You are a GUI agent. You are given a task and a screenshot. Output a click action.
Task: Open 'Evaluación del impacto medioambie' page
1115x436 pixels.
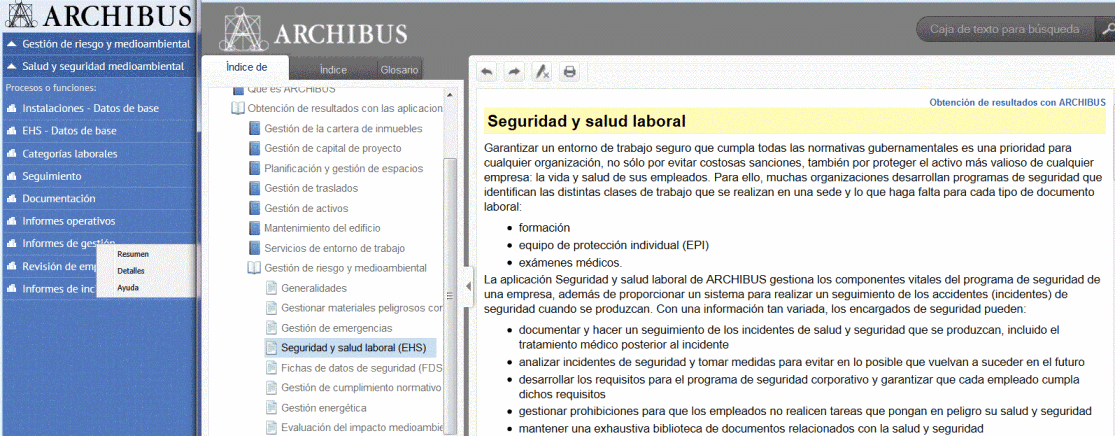tap(362, 427)
